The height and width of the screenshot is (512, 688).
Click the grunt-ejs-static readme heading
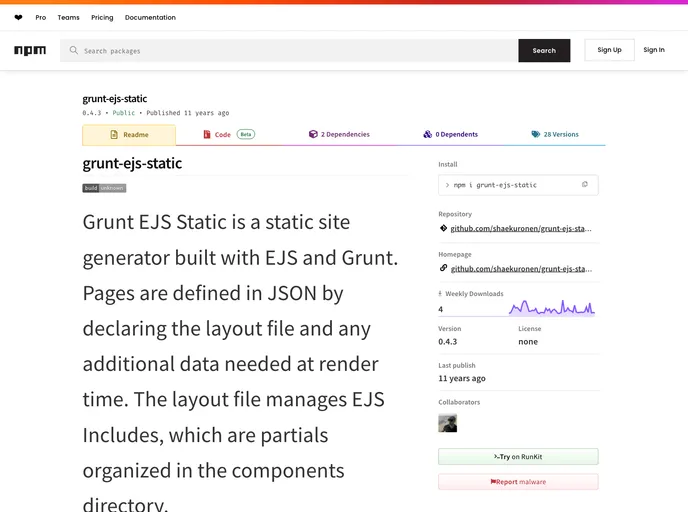coord(132,164)
